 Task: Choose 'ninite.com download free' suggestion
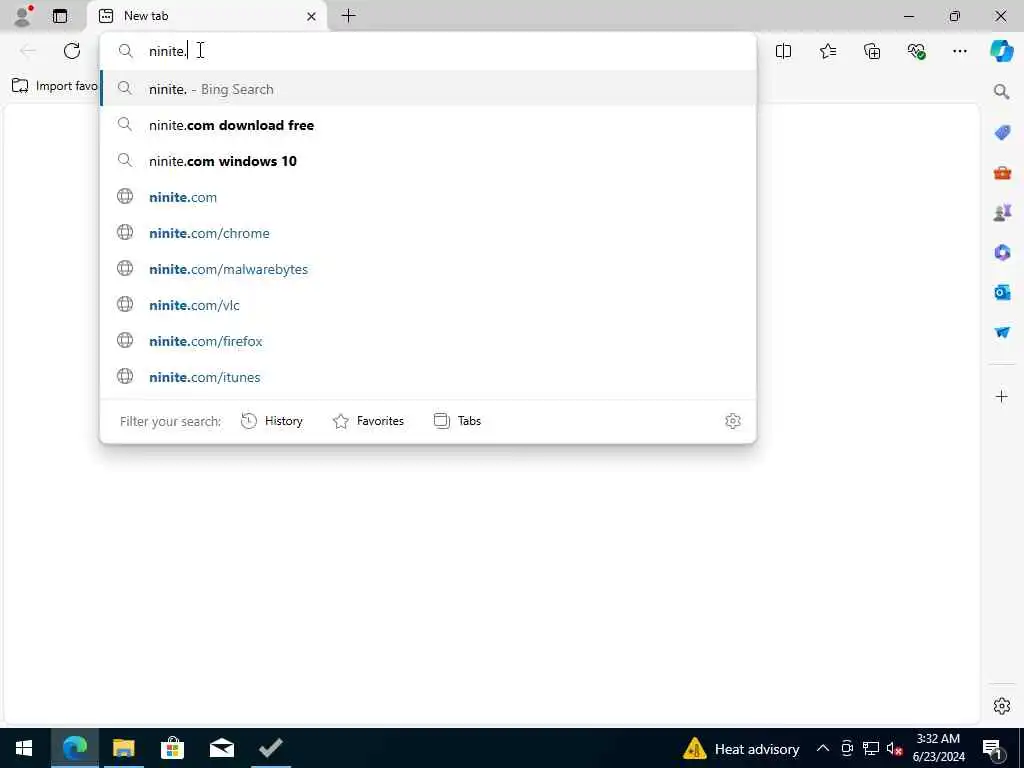[x=428, y=125]
